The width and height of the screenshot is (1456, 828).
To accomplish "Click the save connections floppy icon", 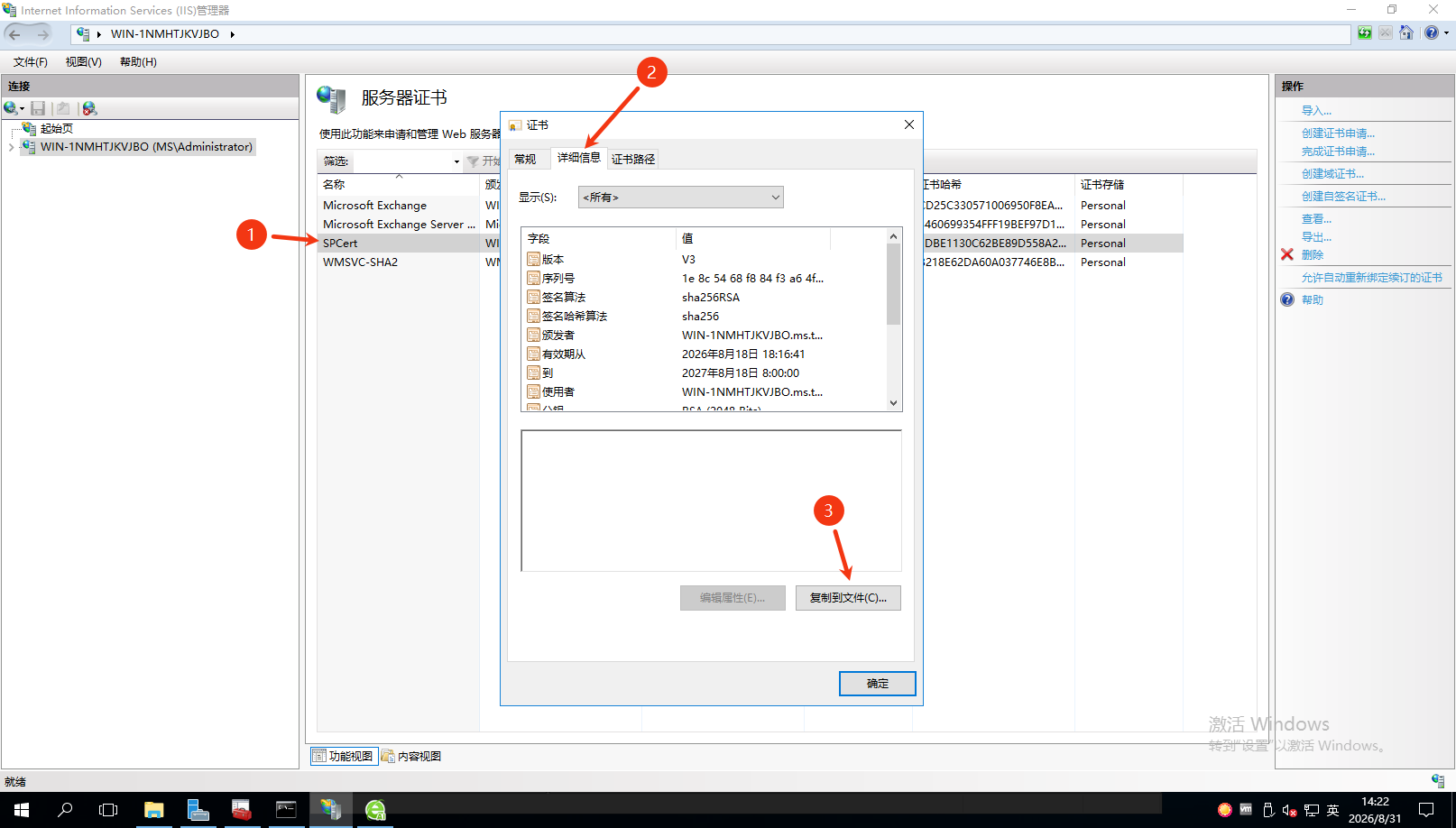I will click(x=38, y=108).
